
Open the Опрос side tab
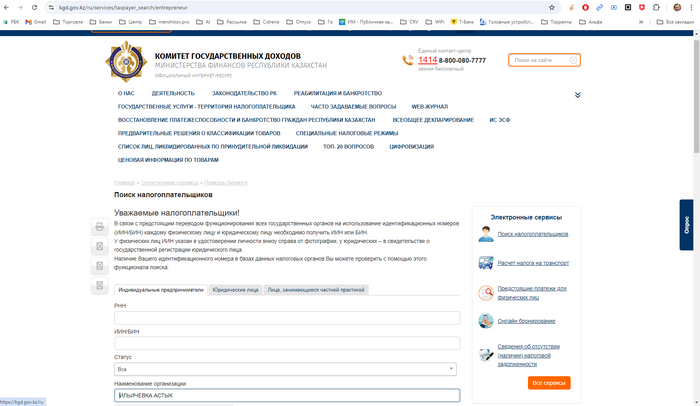(687, 225)
